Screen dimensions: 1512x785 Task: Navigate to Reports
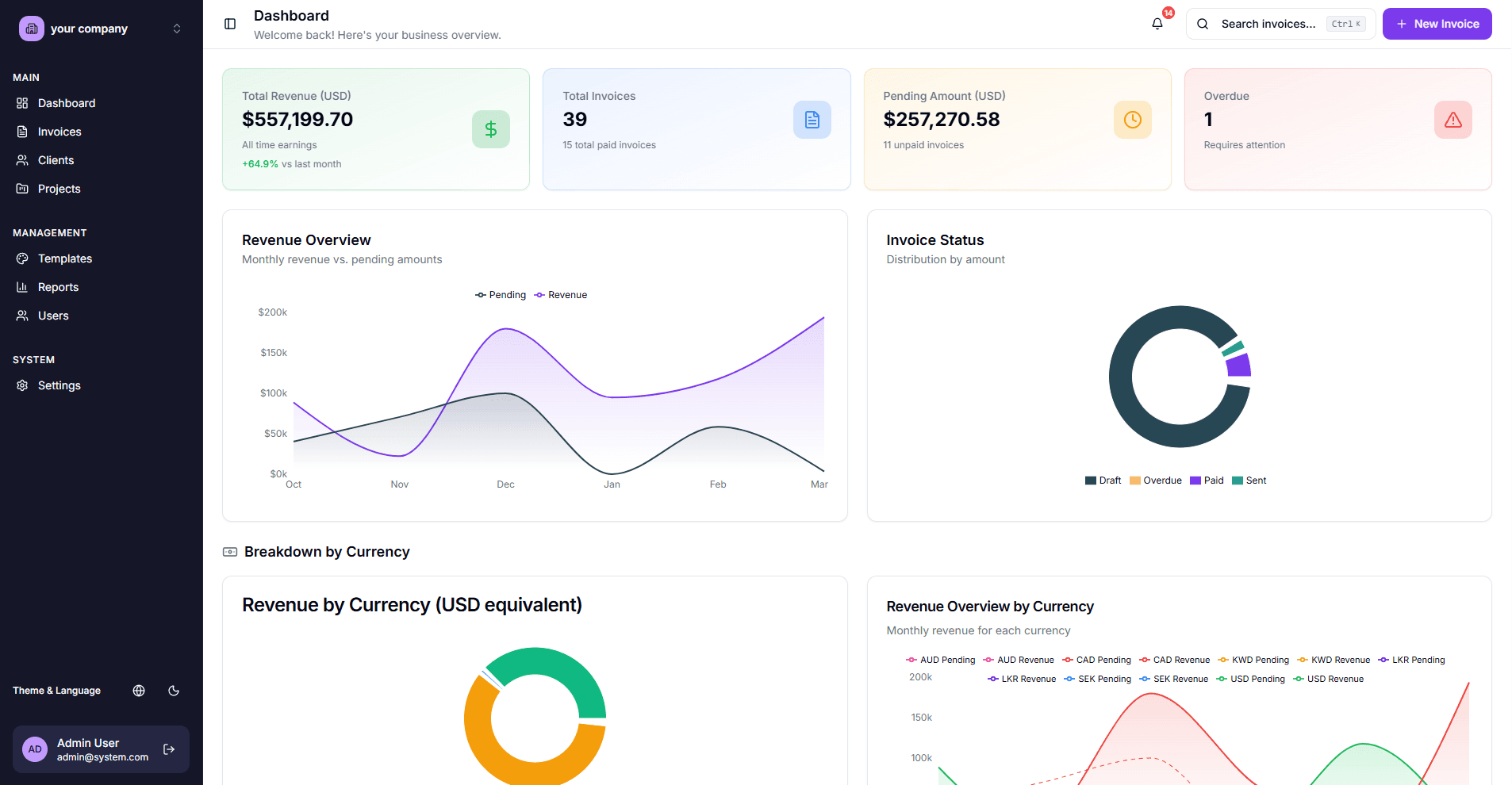click(59, 287)
